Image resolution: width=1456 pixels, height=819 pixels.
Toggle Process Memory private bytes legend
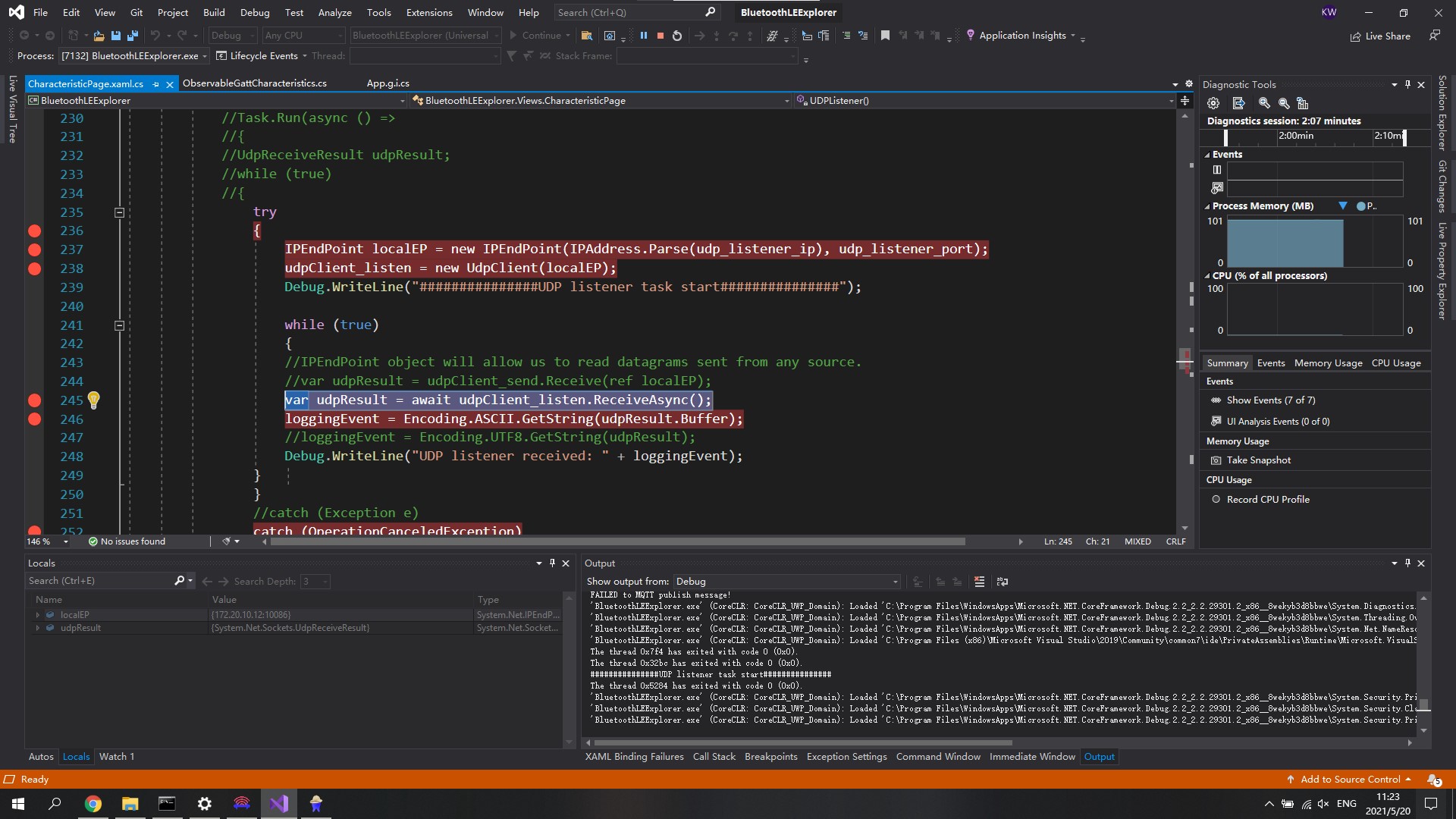point(1366,206)
